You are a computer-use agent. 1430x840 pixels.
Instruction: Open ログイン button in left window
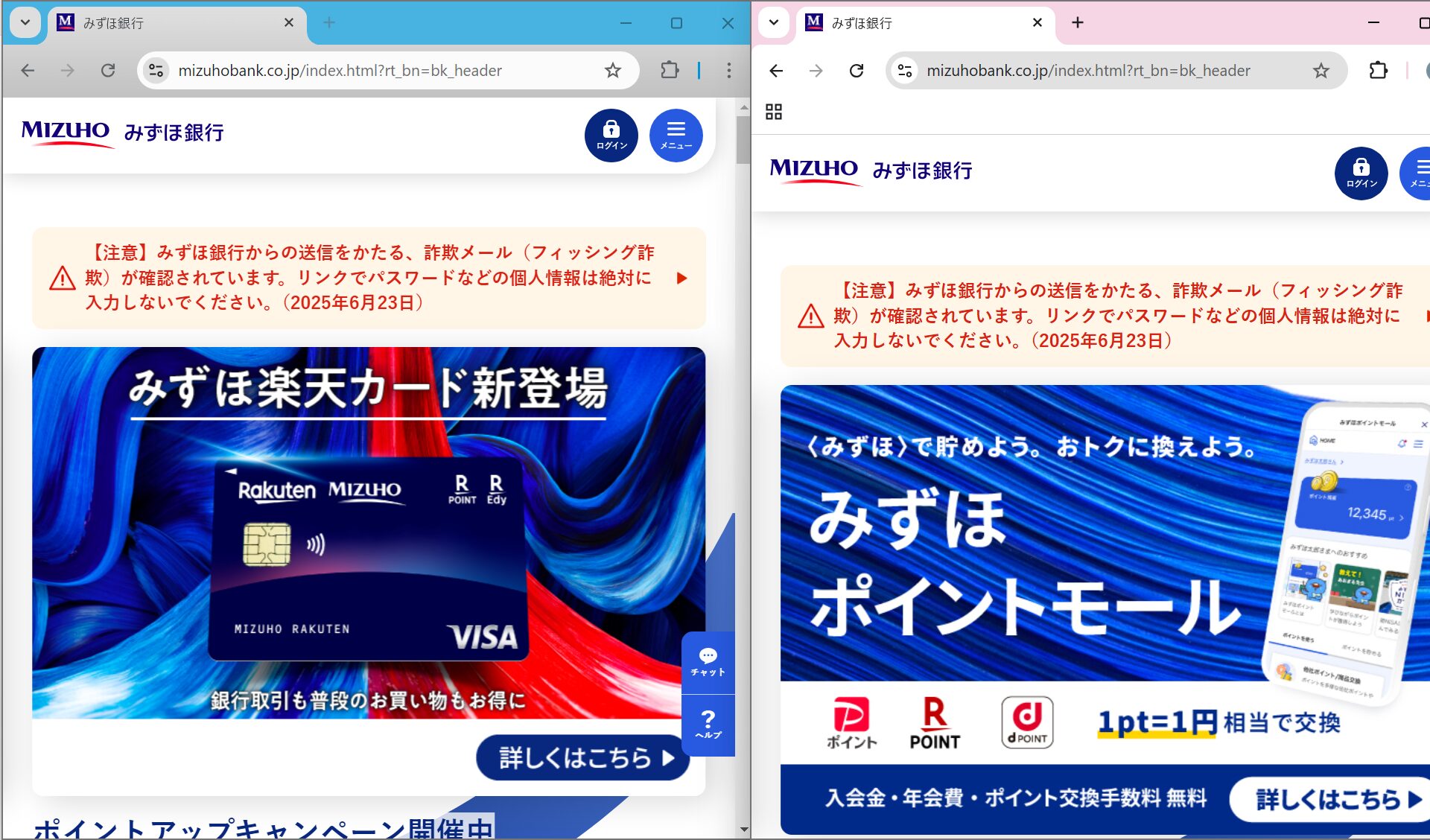click(611, 136)
